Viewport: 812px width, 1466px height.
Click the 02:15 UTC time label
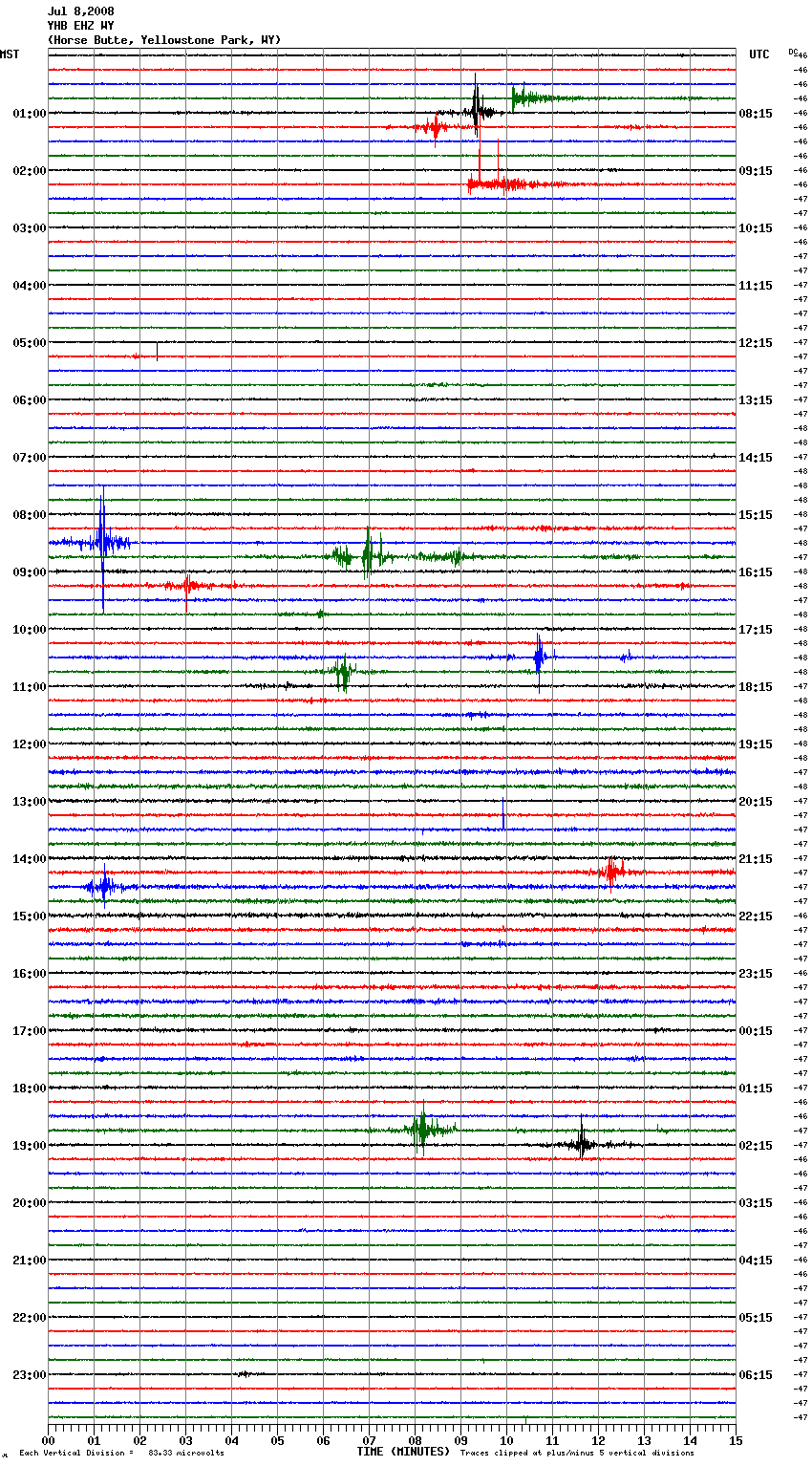[x=756, y=1146]
